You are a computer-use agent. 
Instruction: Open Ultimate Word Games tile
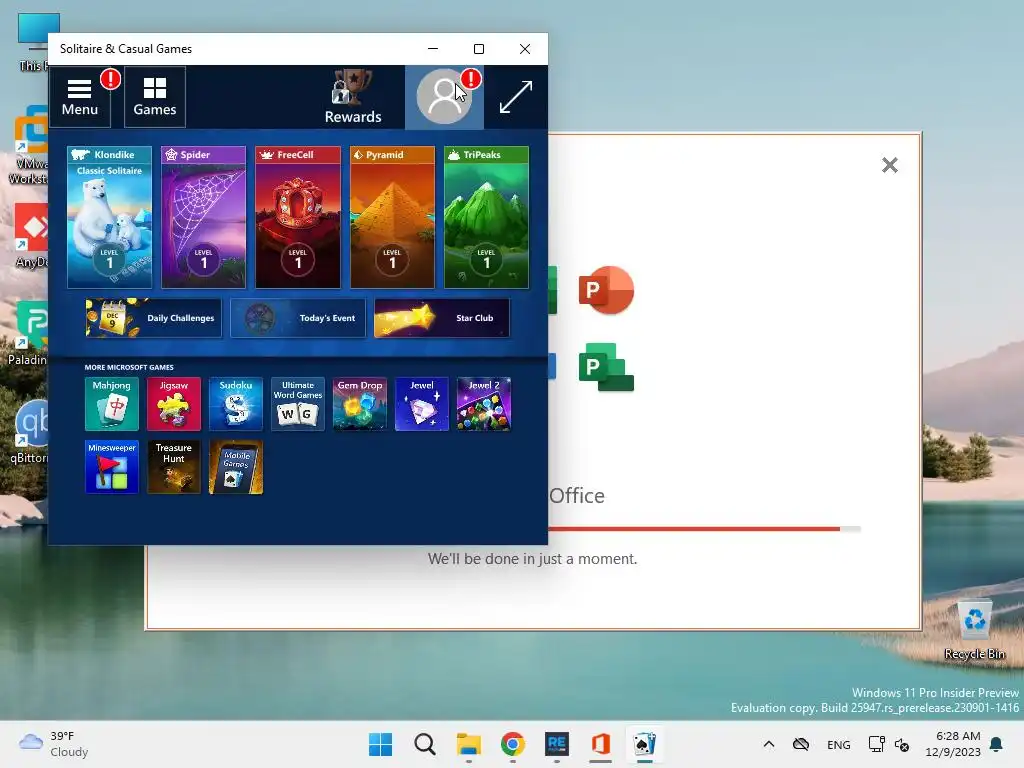[x=298, y=404]
